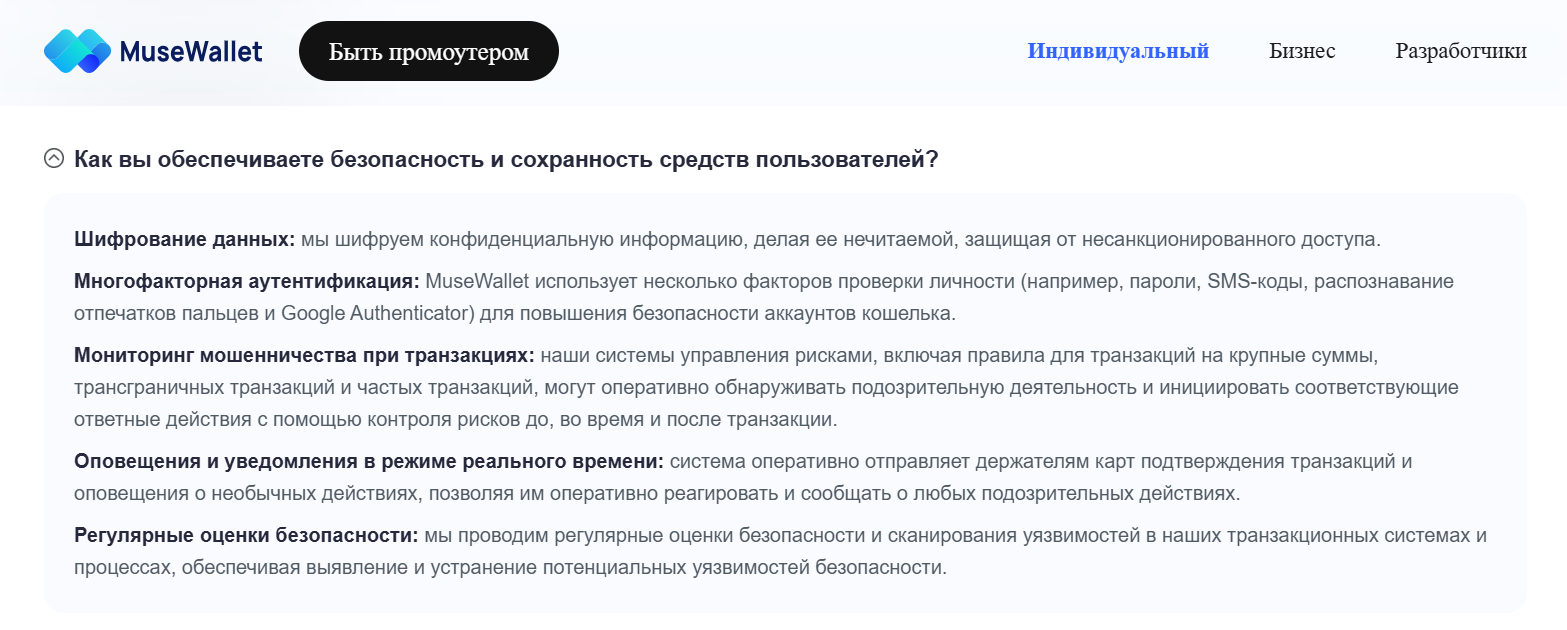Viewport: 1567px width, 630px height.
Task: Go to the "Разработчики" tab
Action: pos(1460,51)
